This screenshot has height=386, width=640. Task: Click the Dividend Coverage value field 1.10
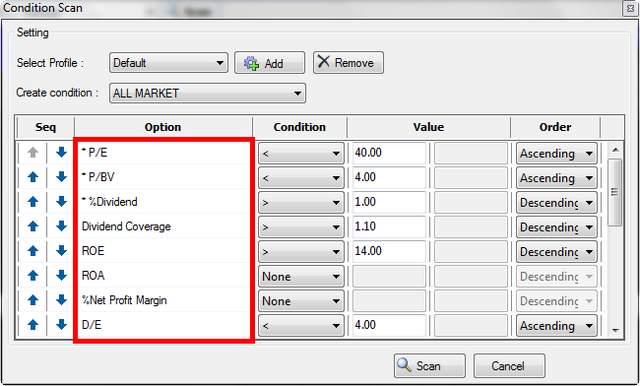pyautogui.click(x=389, y=227)
